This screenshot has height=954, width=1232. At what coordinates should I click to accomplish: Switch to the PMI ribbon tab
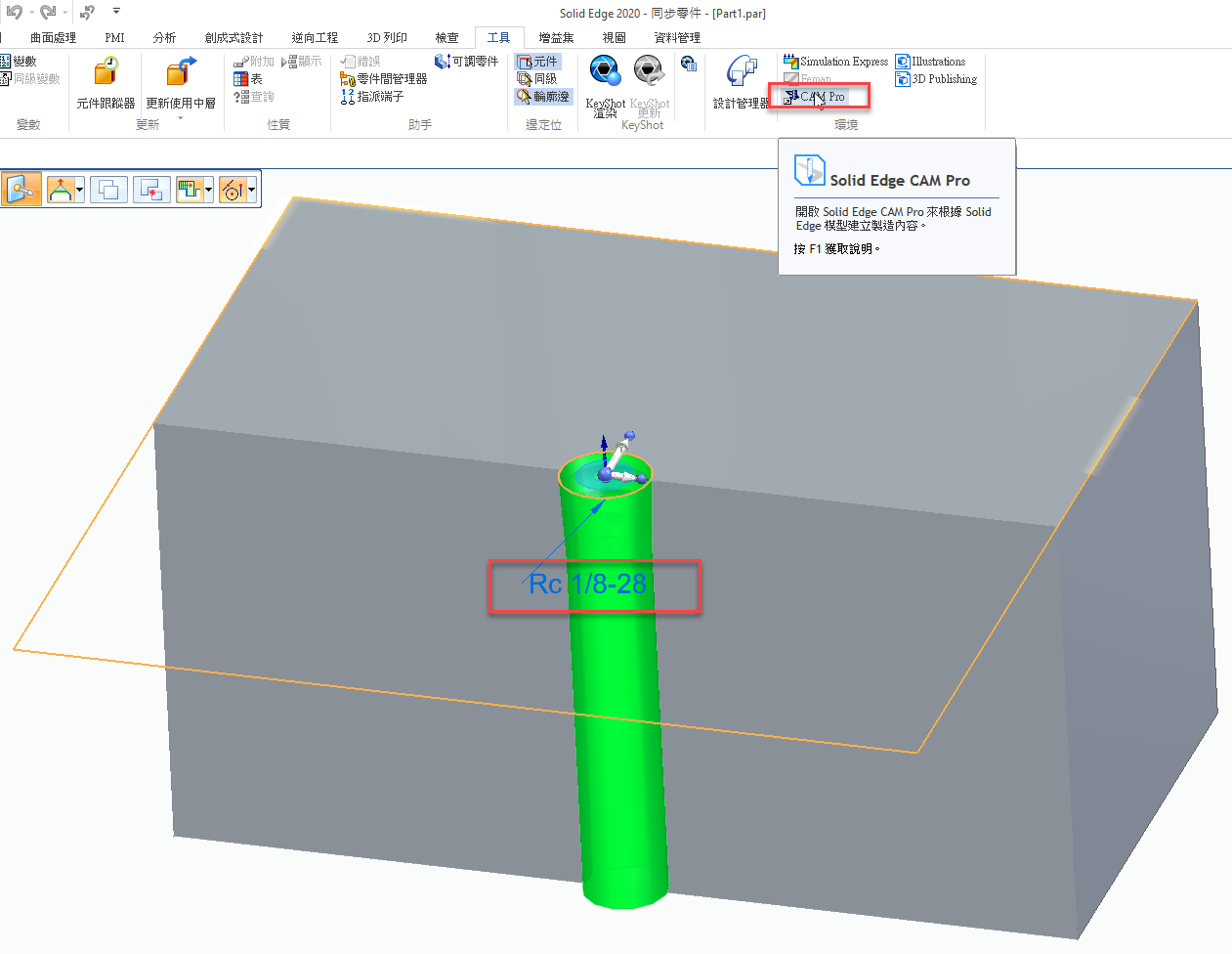coord(114,38)
